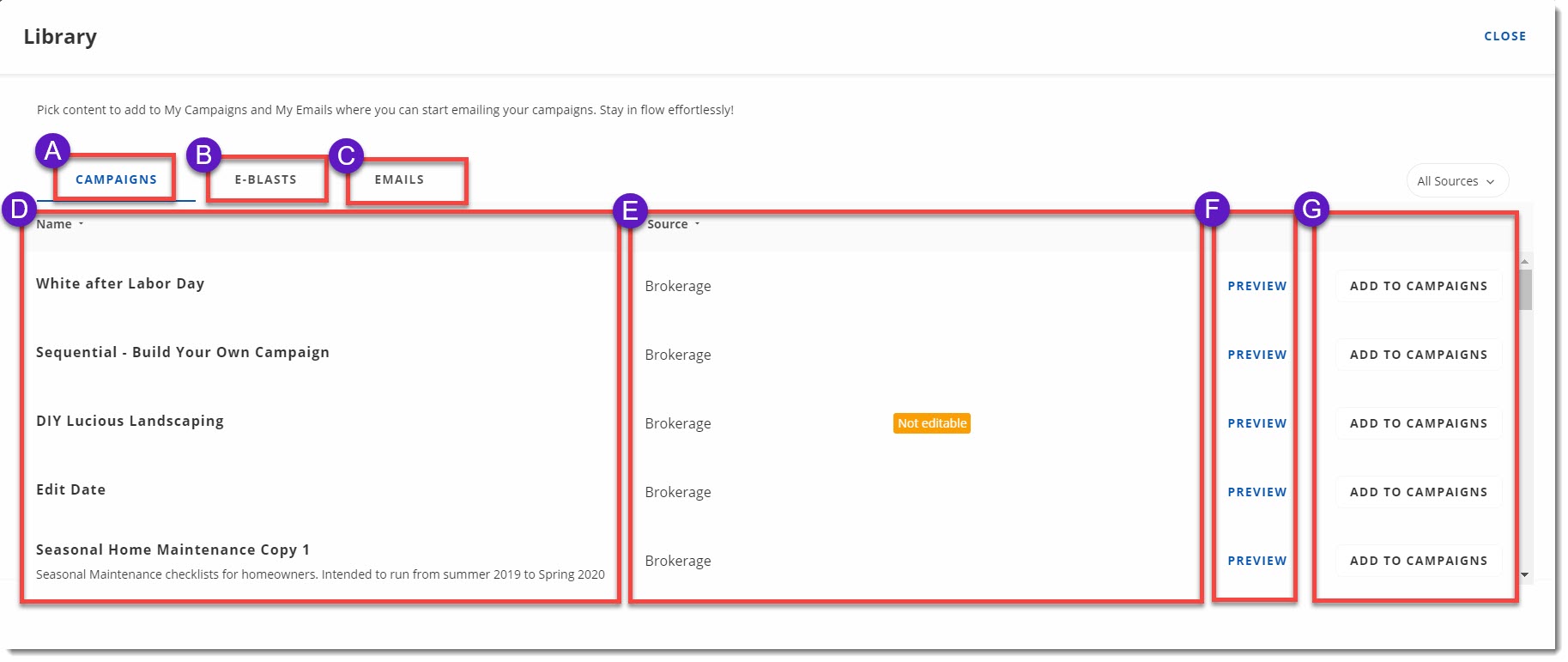The image size is (1568, 662).
Task: Add Edit Date to campaigns
Action: click(x=1418, y=492)
